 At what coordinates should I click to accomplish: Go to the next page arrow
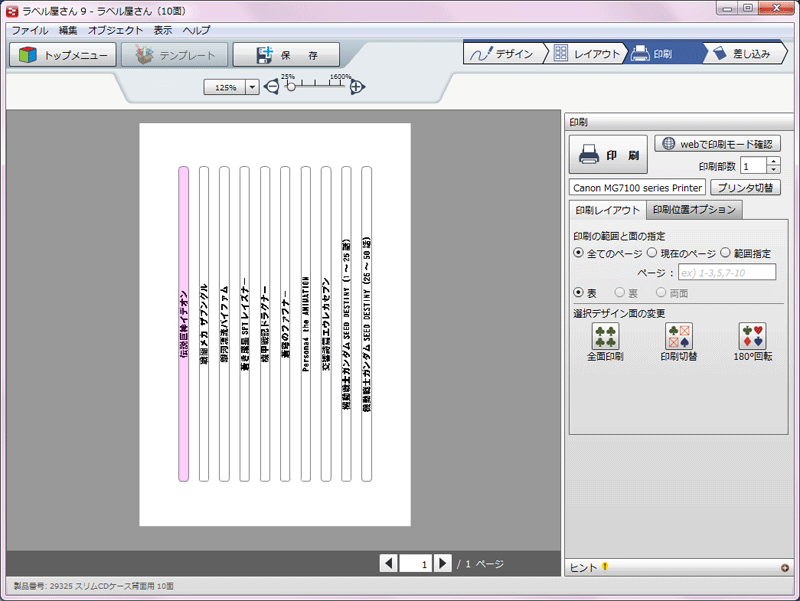(x=442, y=563)
